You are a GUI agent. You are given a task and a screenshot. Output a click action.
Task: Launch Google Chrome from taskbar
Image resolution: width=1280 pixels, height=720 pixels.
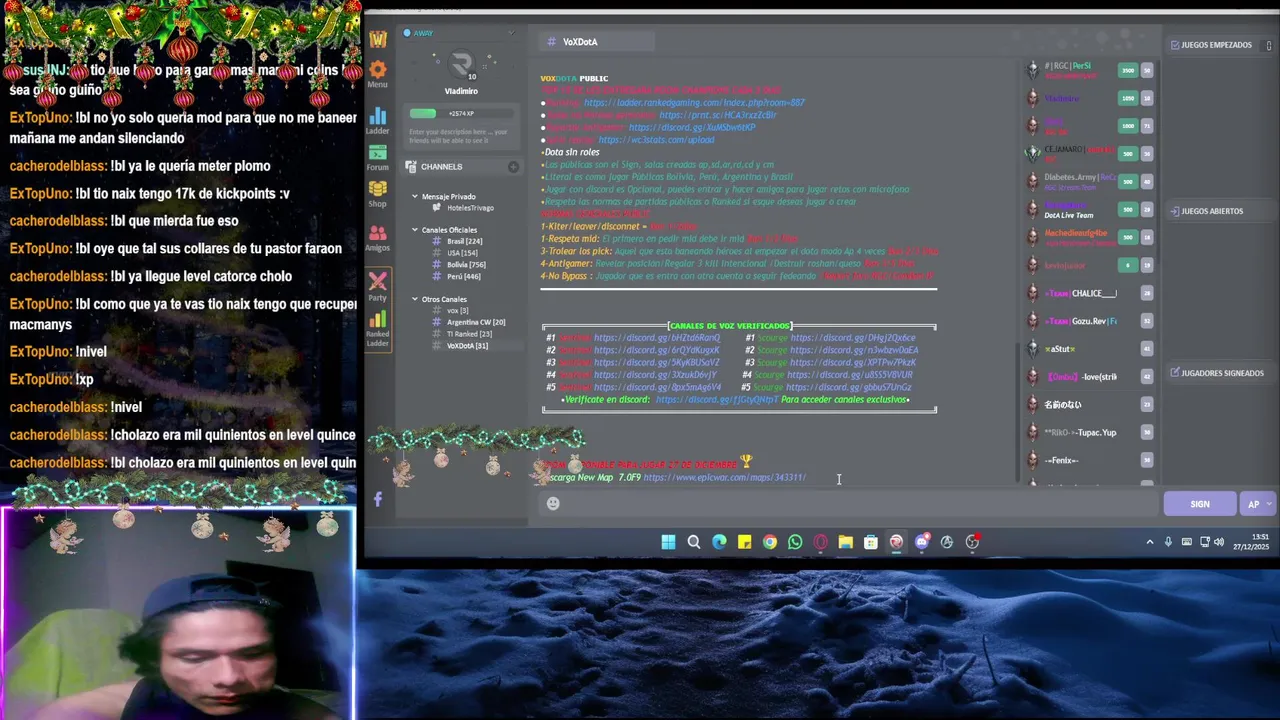769,542
